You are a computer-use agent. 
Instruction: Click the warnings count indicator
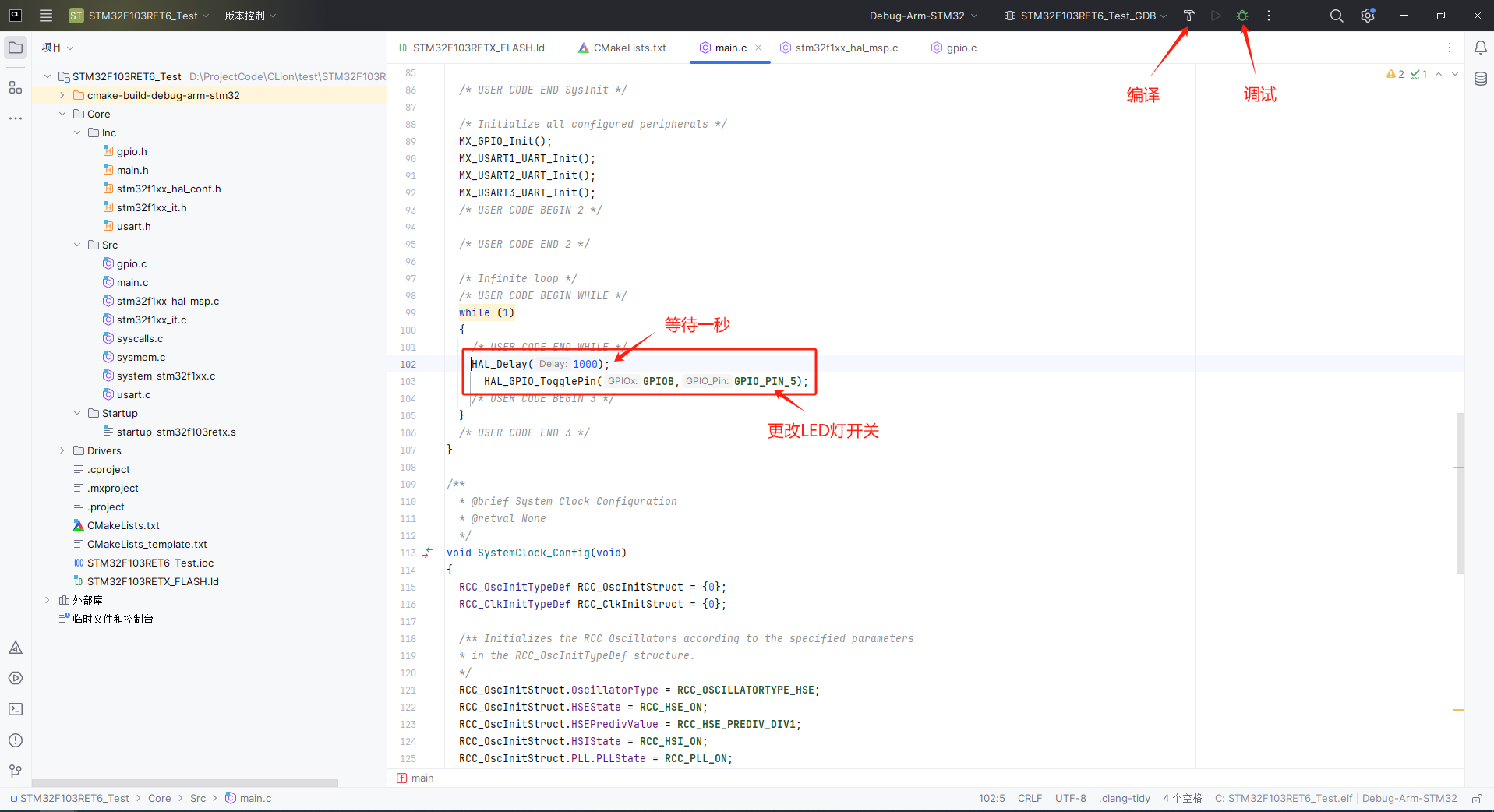(1395, 74)
